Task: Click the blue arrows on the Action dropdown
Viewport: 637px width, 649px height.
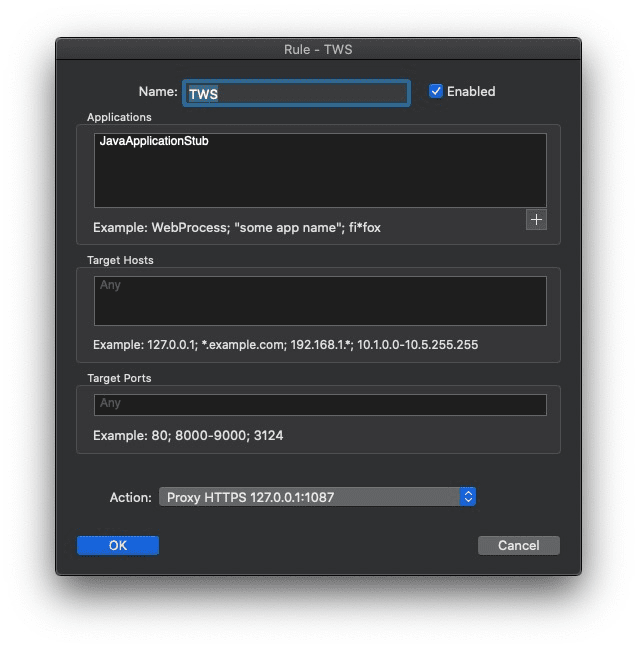Action: tap(467, 497)
